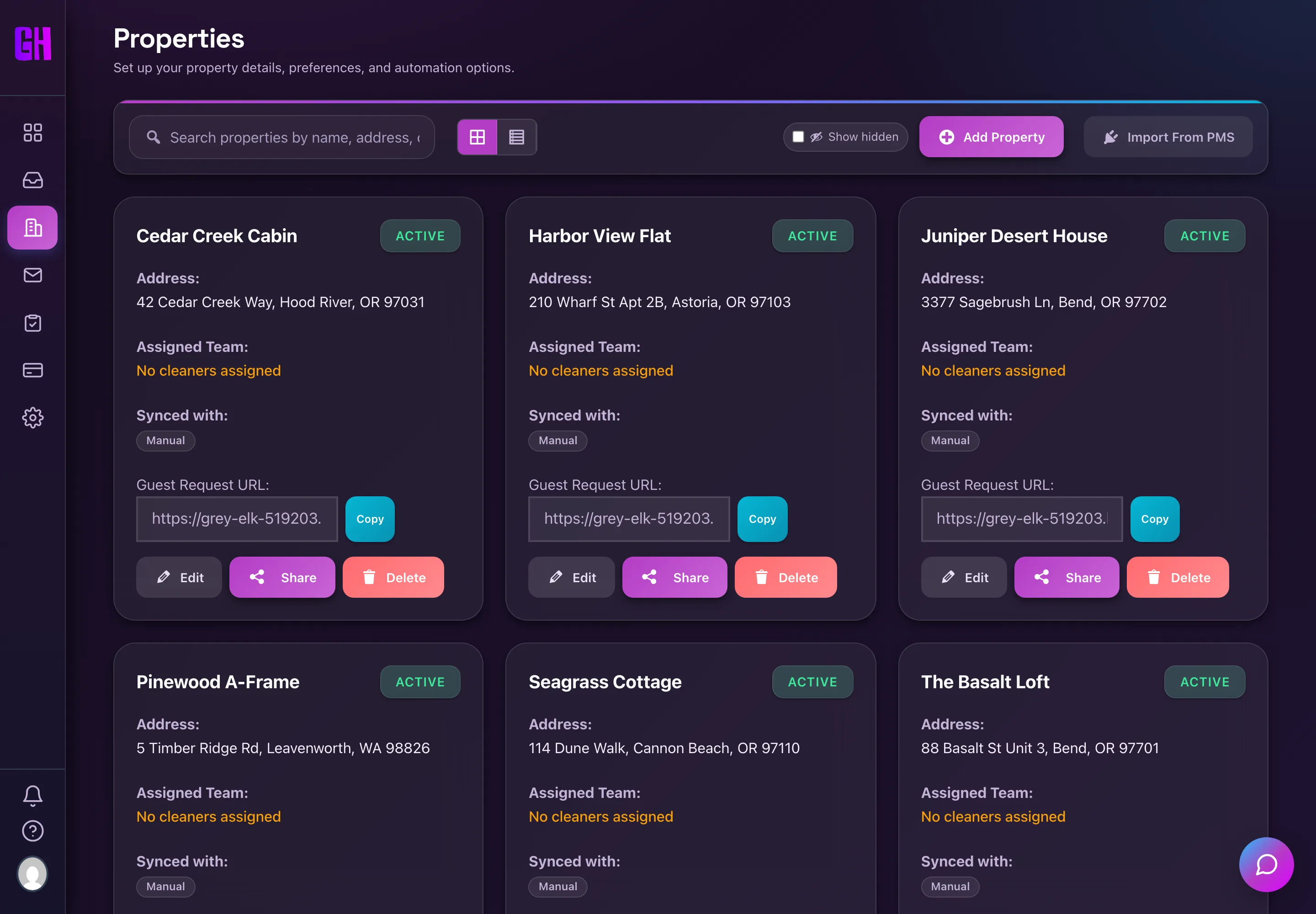This screenshot has height=914, width=1316.
Task: Click The Basalt Loft title
Action: [x=985, y=682]
